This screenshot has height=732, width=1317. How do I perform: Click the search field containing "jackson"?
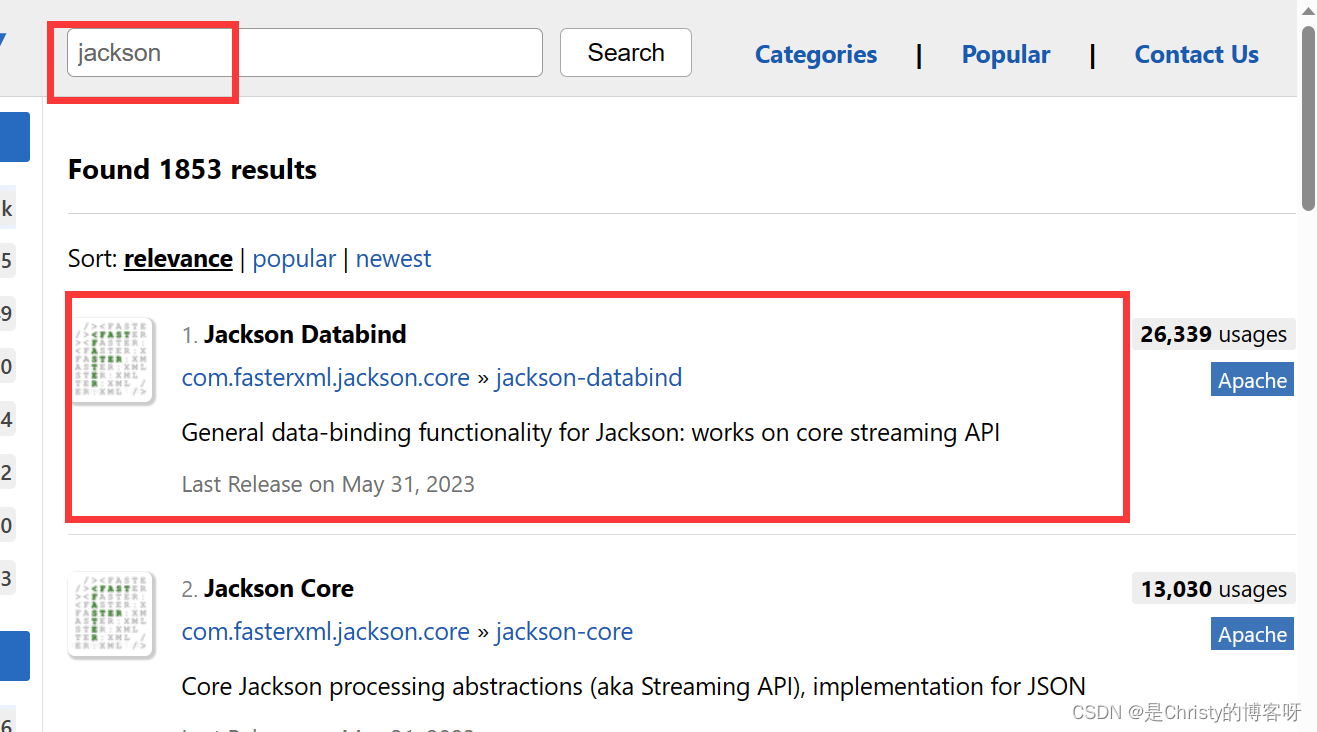[304, 53]
